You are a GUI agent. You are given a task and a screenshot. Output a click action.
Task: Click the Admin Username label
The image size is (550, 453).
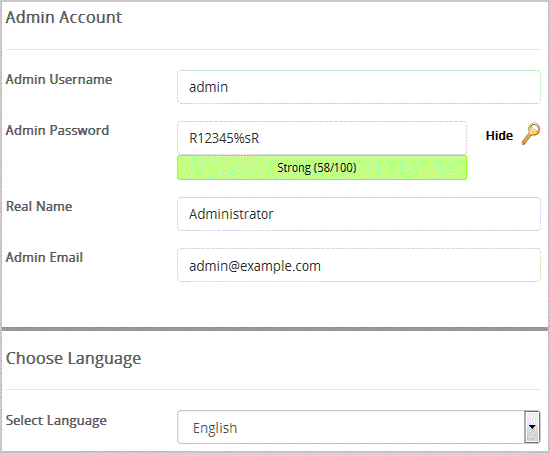pyautogui.click(x=59, y=79)
